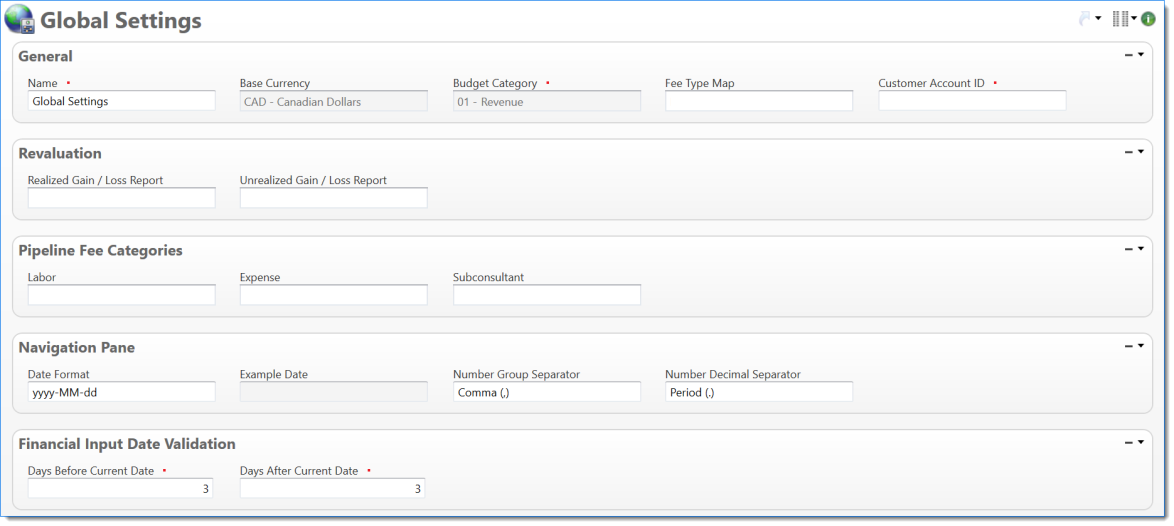
Task: Click the Number Group Separator Comma field
Action: 546,392
